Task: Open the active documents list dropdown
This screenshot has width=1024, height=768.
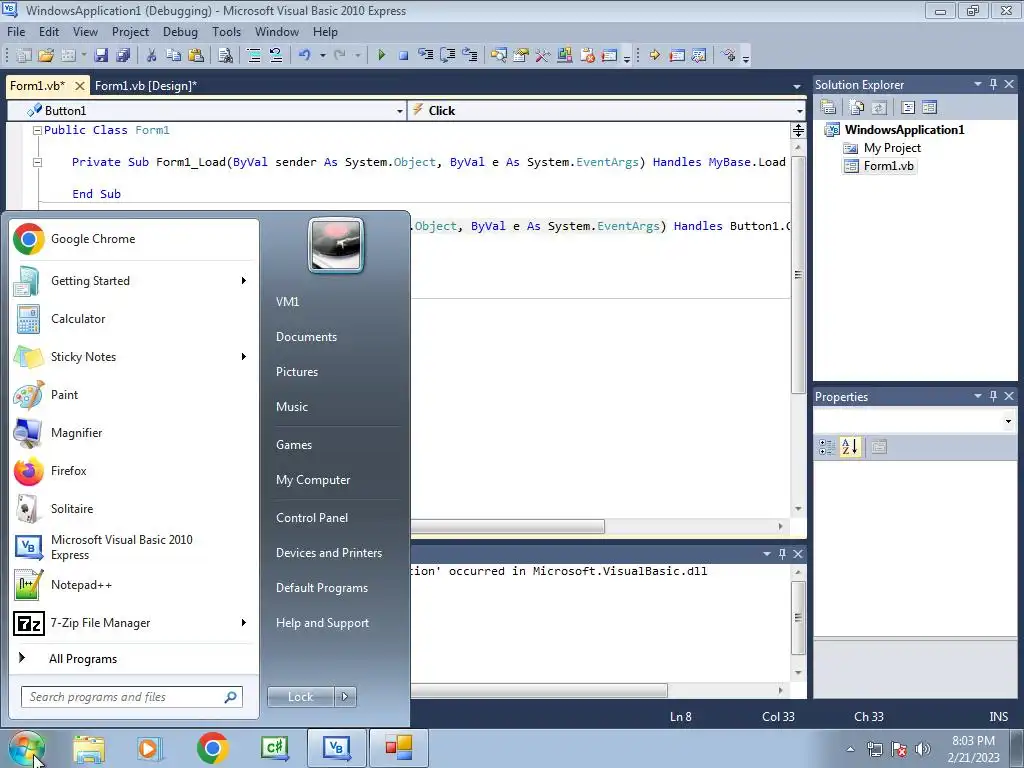Action: click(x=797, y=86)
